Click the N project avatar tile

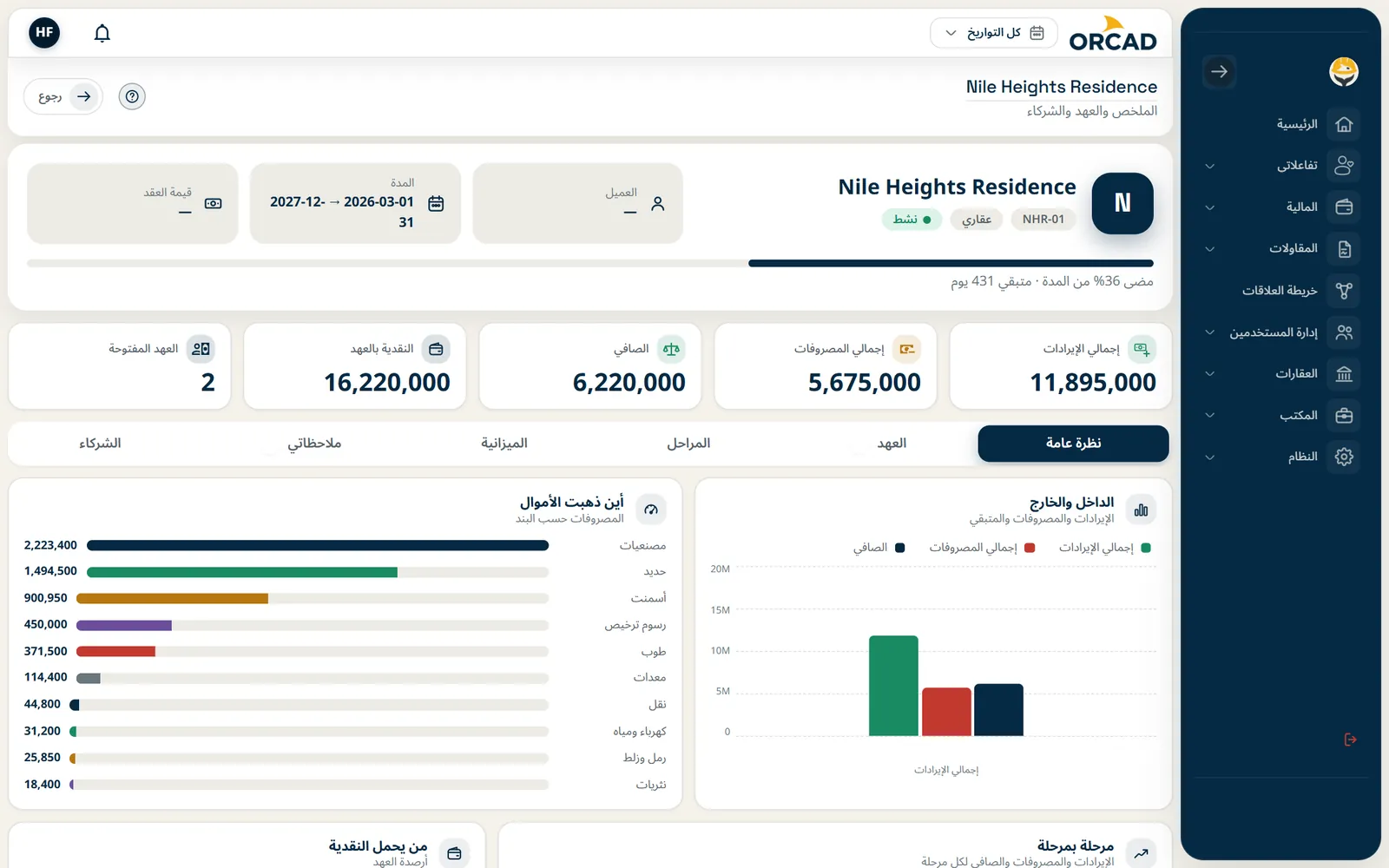pyautogui.click(x=1122, y=203)
